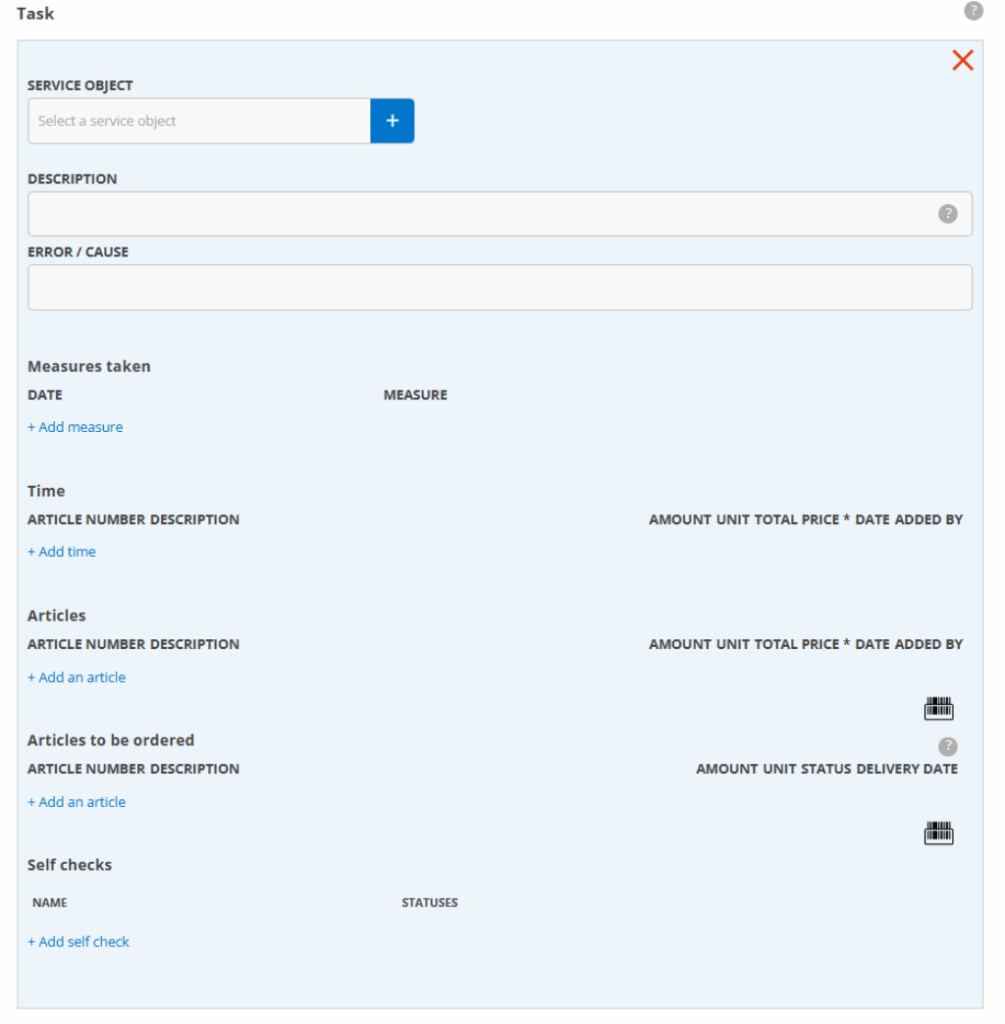
Task: Click the plus button beside service object
Action: (392, 121)
